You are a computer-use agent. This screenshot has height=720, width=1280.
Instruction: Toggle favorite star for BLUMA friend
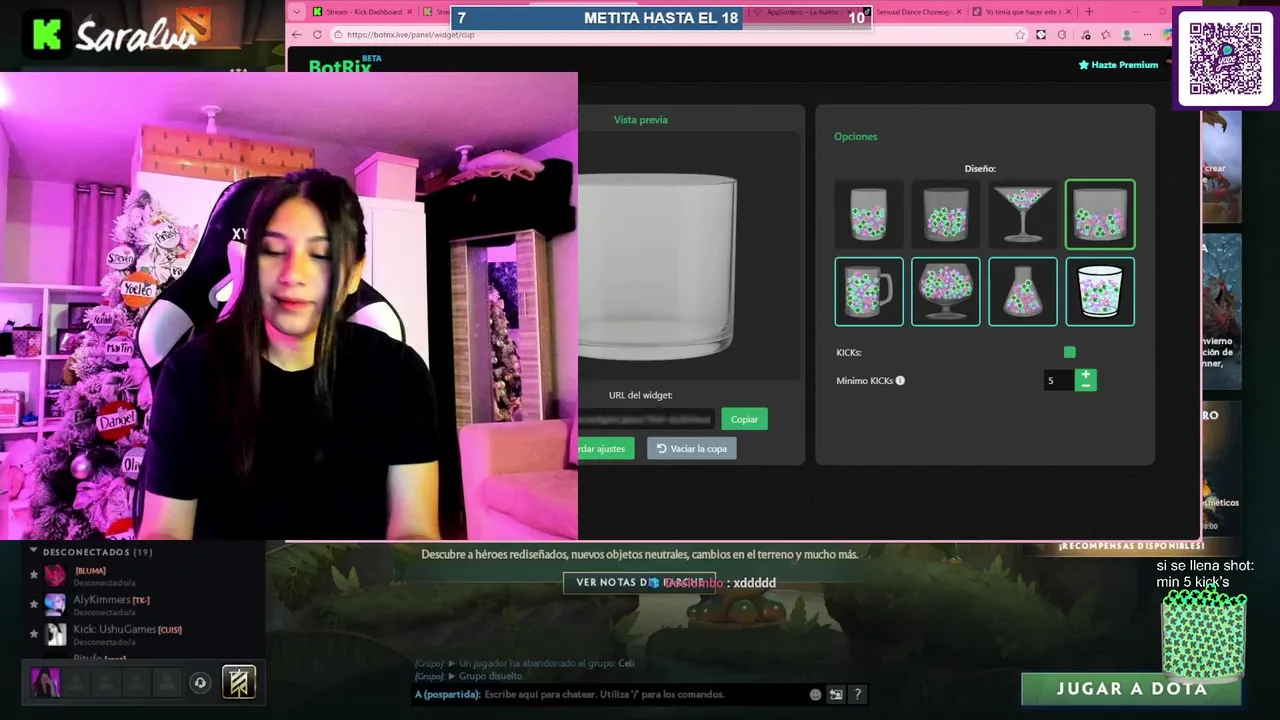point(34,575)
